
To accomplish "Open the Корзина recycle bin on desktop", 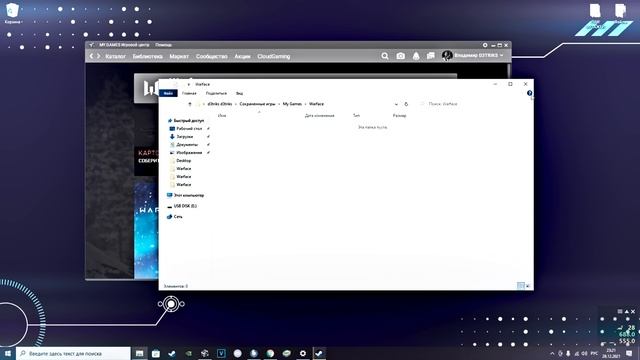I will coord(12,13).
